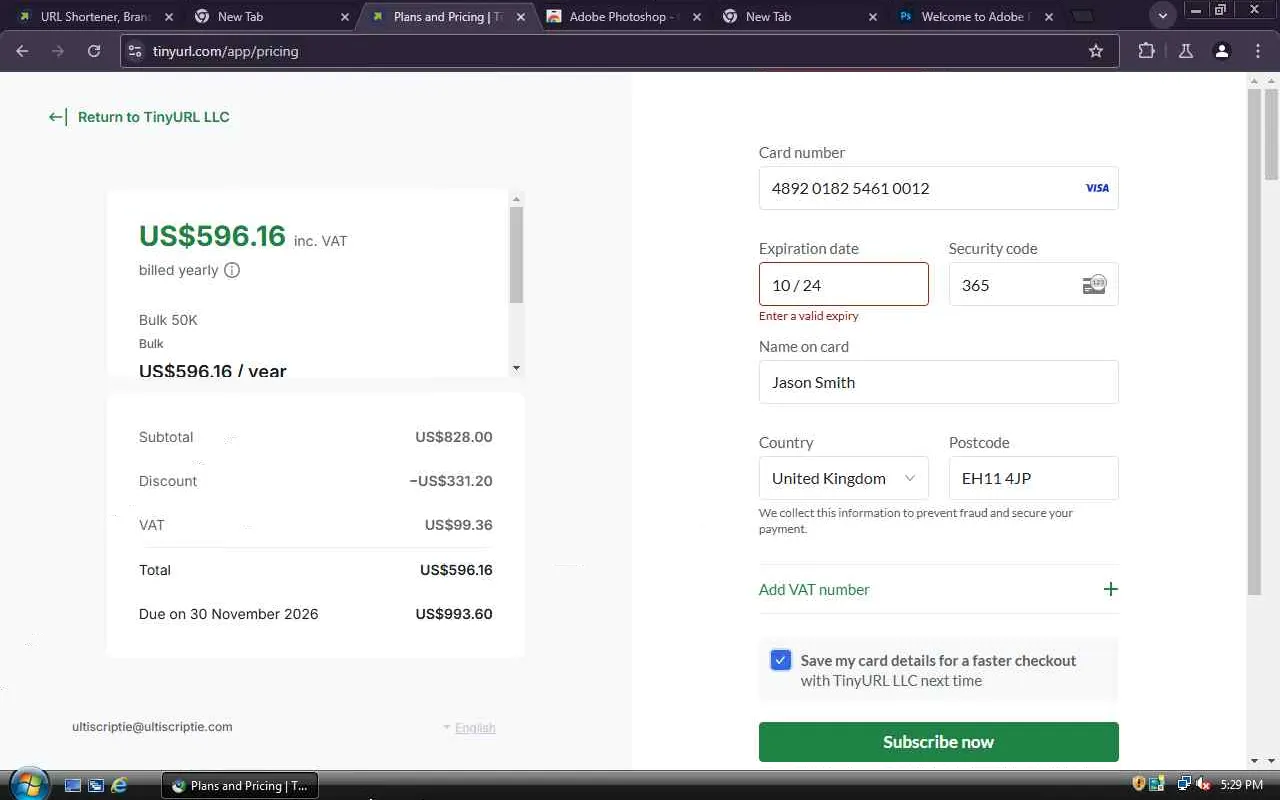Close the Plans and Pricing tab
Screen dimensions: 1280x800
coord(520,17)
